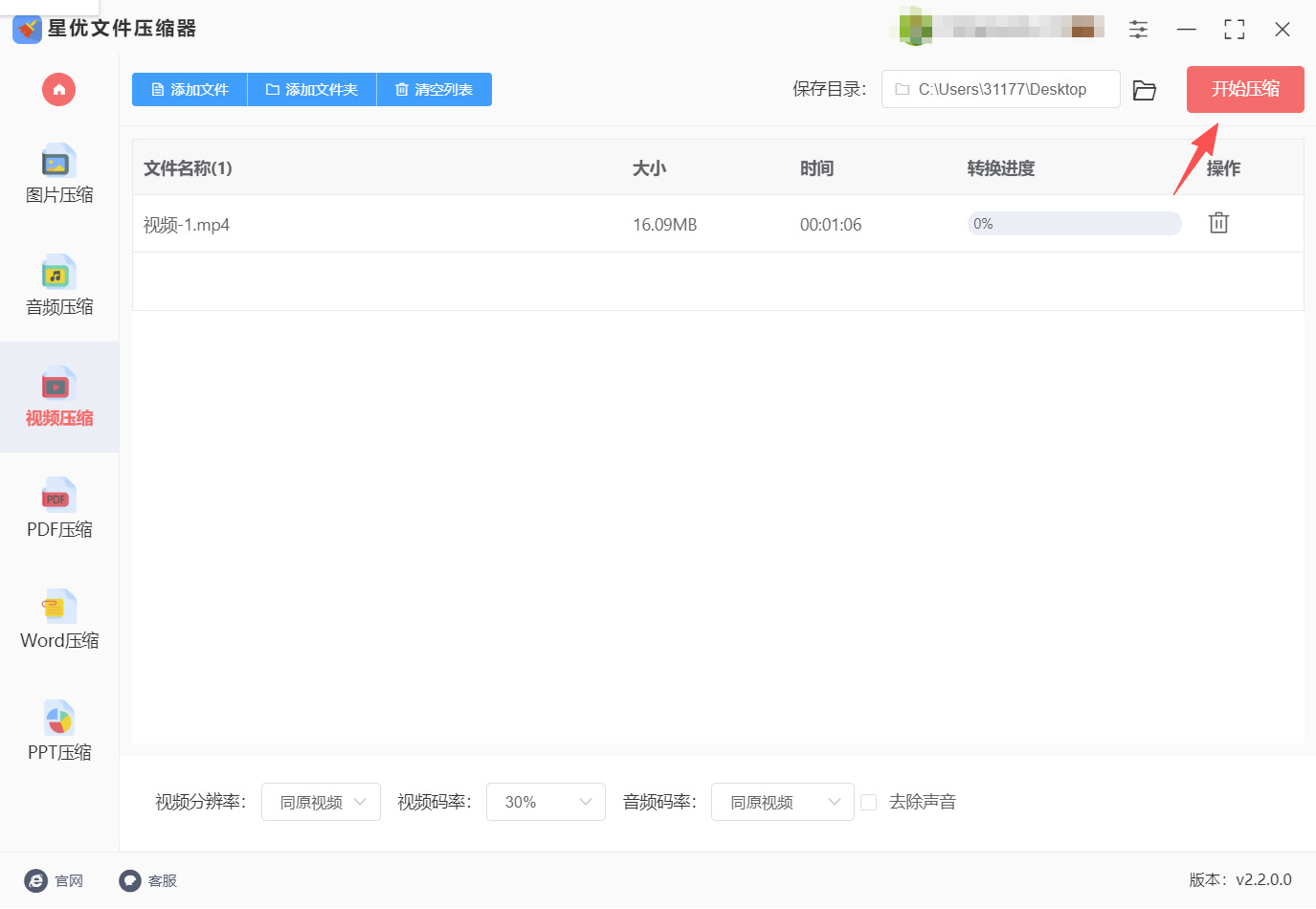Expand the 视频分辨率 resolution dropdown

321,802
